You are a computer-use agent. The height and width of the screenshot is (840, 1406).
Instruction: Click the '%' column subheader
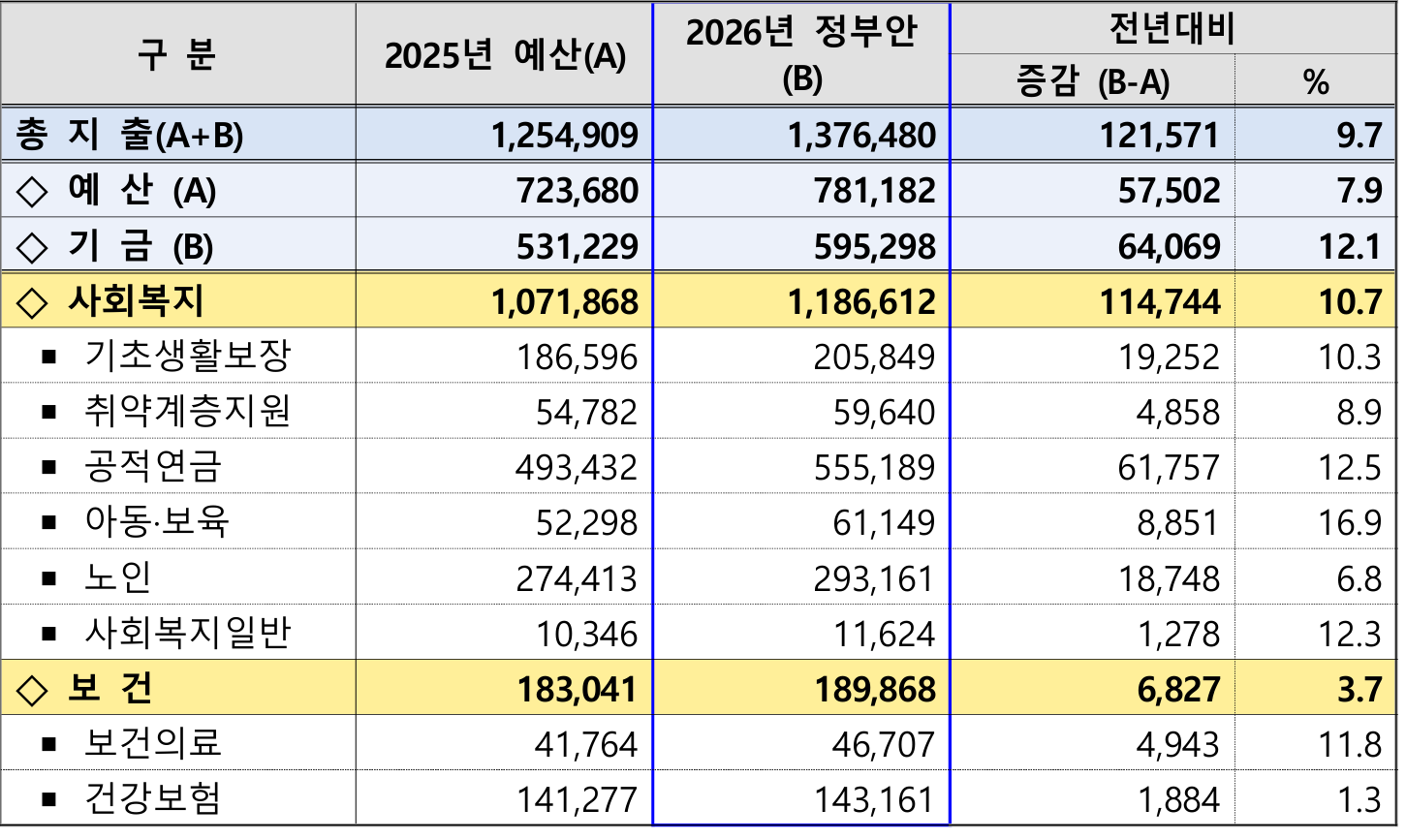pos(1316,82)
